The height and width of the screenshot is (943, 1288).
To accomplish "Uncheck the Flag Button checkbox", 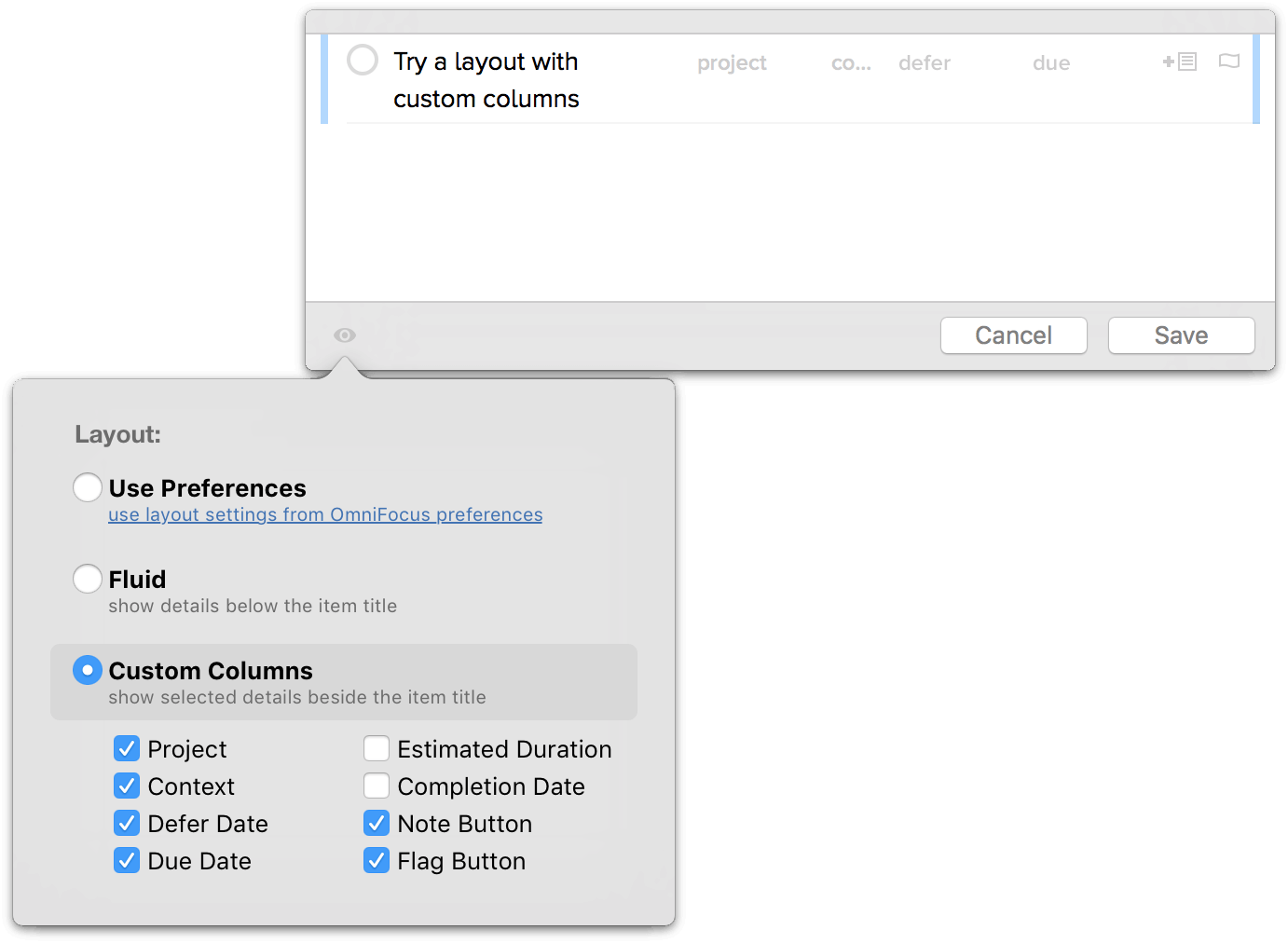I will tap(377, 860).
